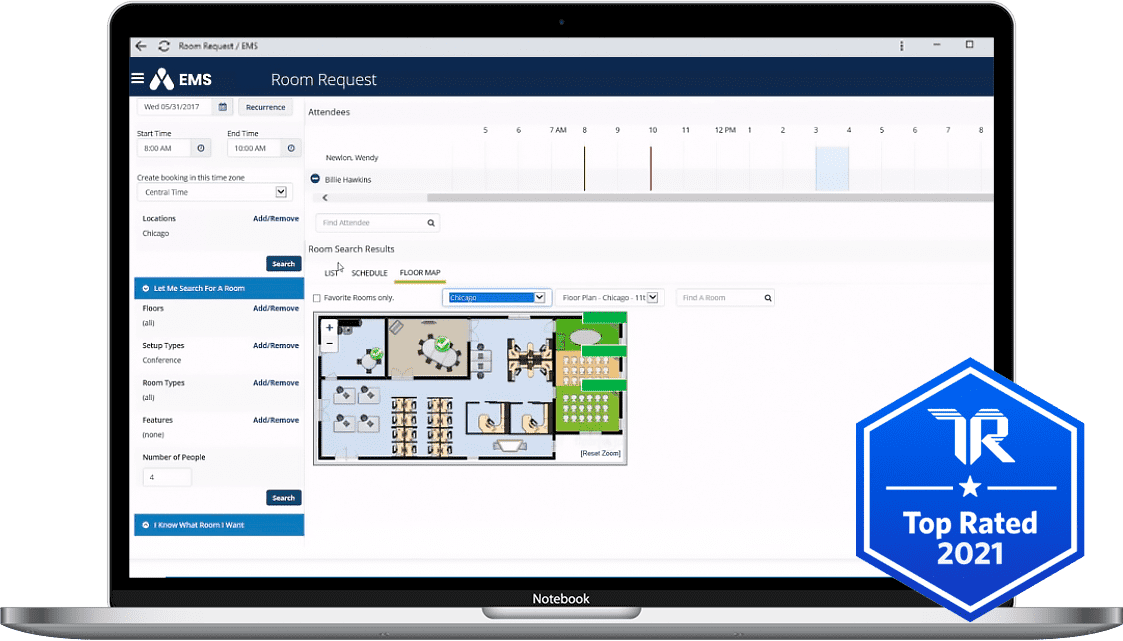This screenshot has width=1123, height=641.
Task: Click the Start Time 8:00 AM field
Action: [x=164, y=148]
